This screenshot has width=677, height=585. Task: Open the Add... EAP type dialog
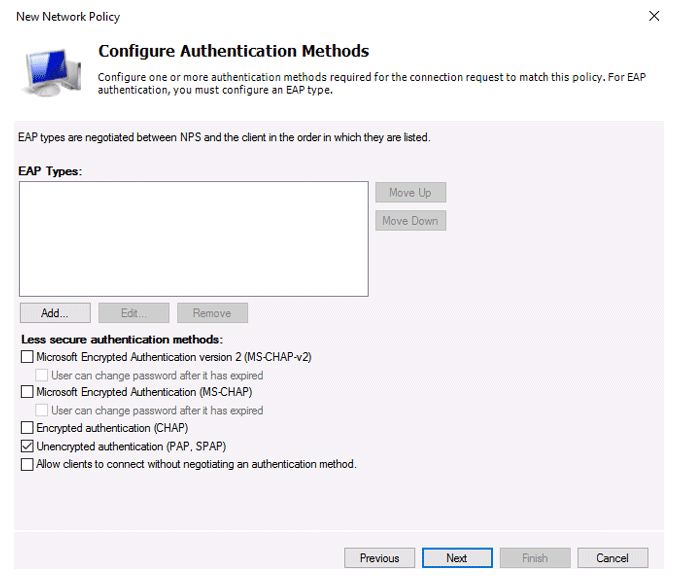tap(55, 313)
